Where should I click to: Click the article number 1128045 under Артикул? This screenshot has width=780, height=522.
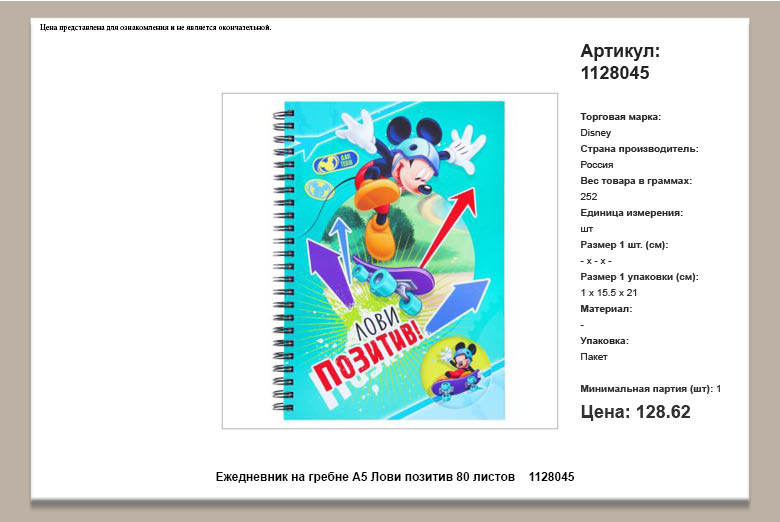tap(615, 73)
